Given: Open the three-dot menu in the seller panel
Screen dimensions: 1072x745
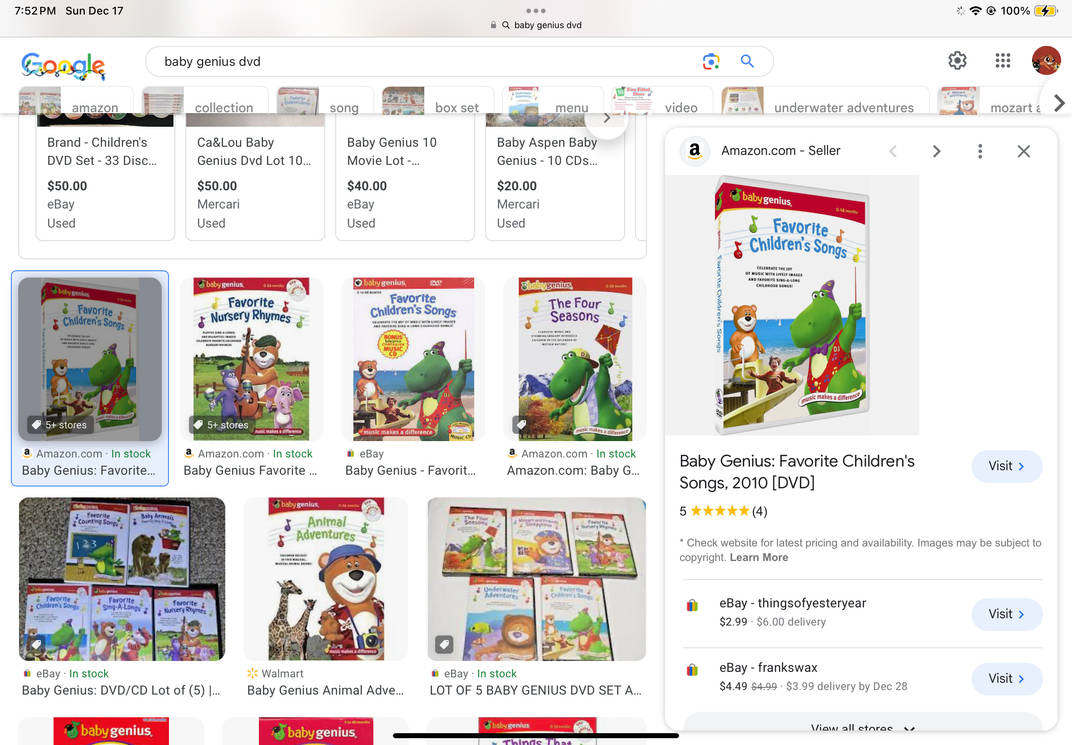Looking at the screenshot, I should [x=980, y=151].
